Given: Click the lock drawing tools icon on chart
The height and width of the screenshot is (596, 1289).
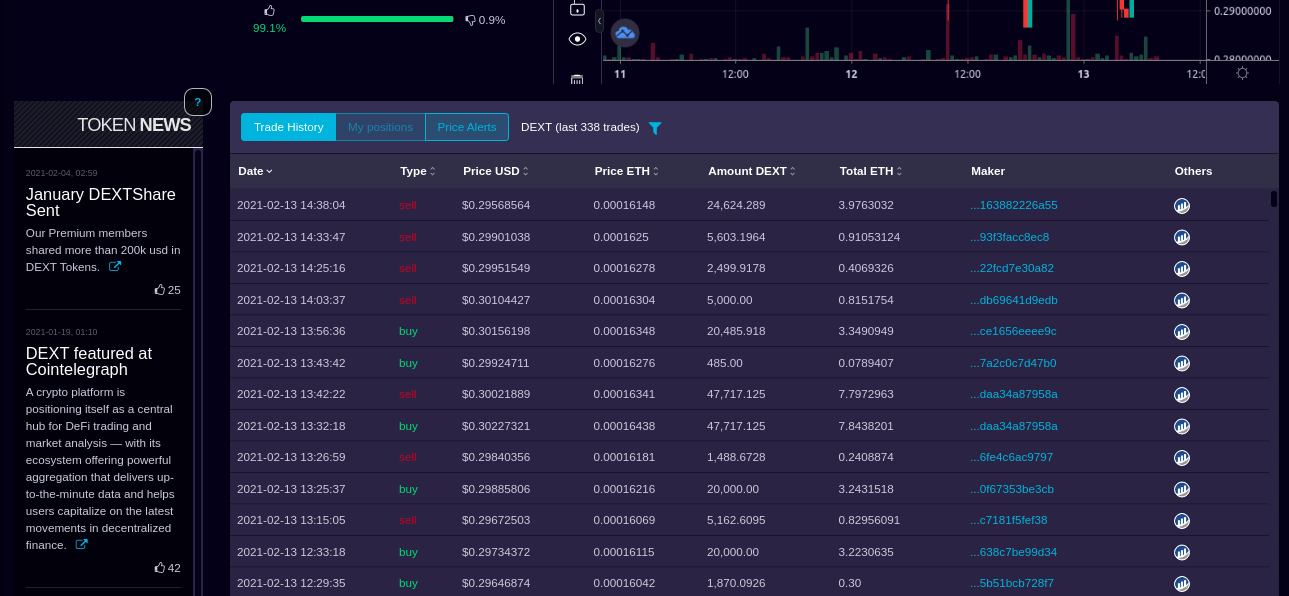Looking at the screenshot, I should tap(577, 9).
